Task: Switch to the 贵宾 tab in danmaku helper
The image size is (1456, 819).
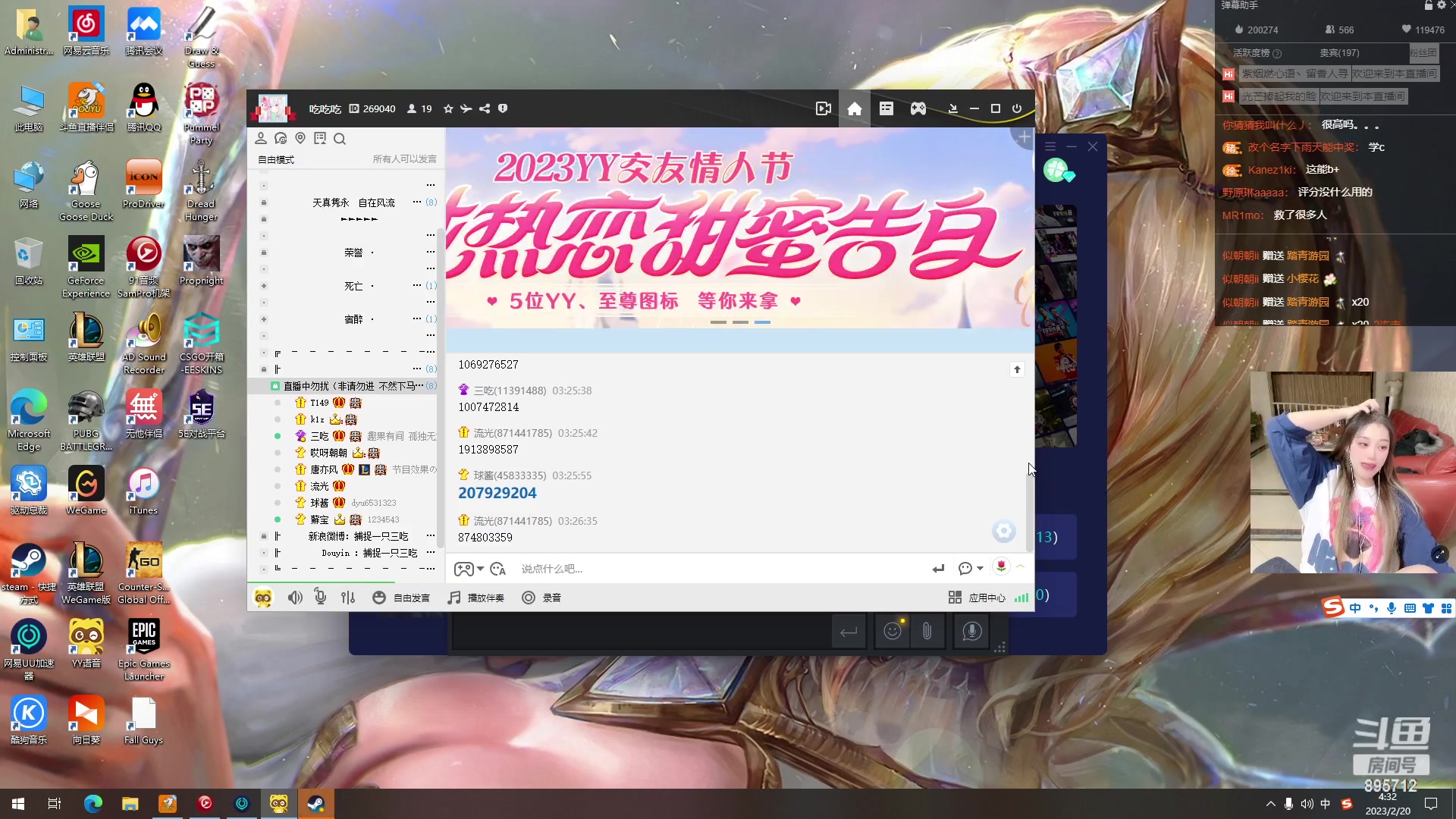Action: pos(1338,53)
